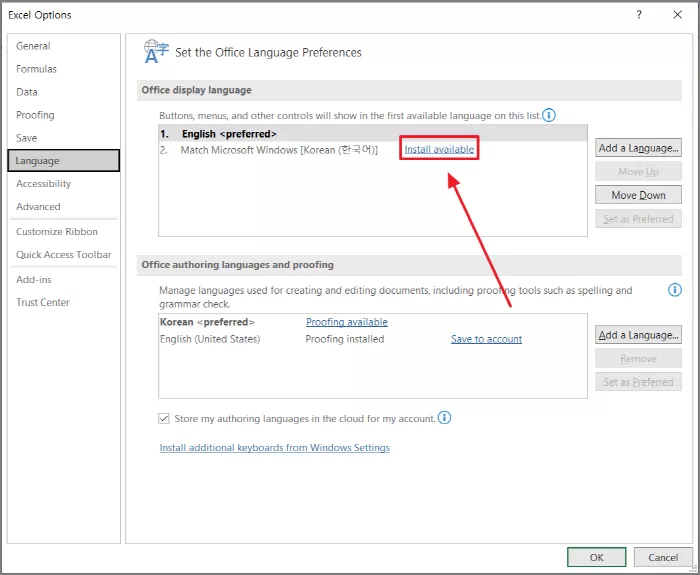Screen dimensions: 700x575
Task: Click the question mark help button
Action: tap(639, 15)
